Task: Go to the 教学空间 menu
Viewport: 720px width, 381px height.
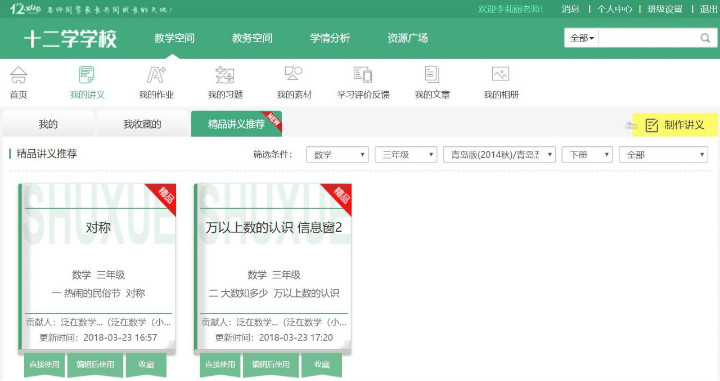Action: (x=174, y=38)
